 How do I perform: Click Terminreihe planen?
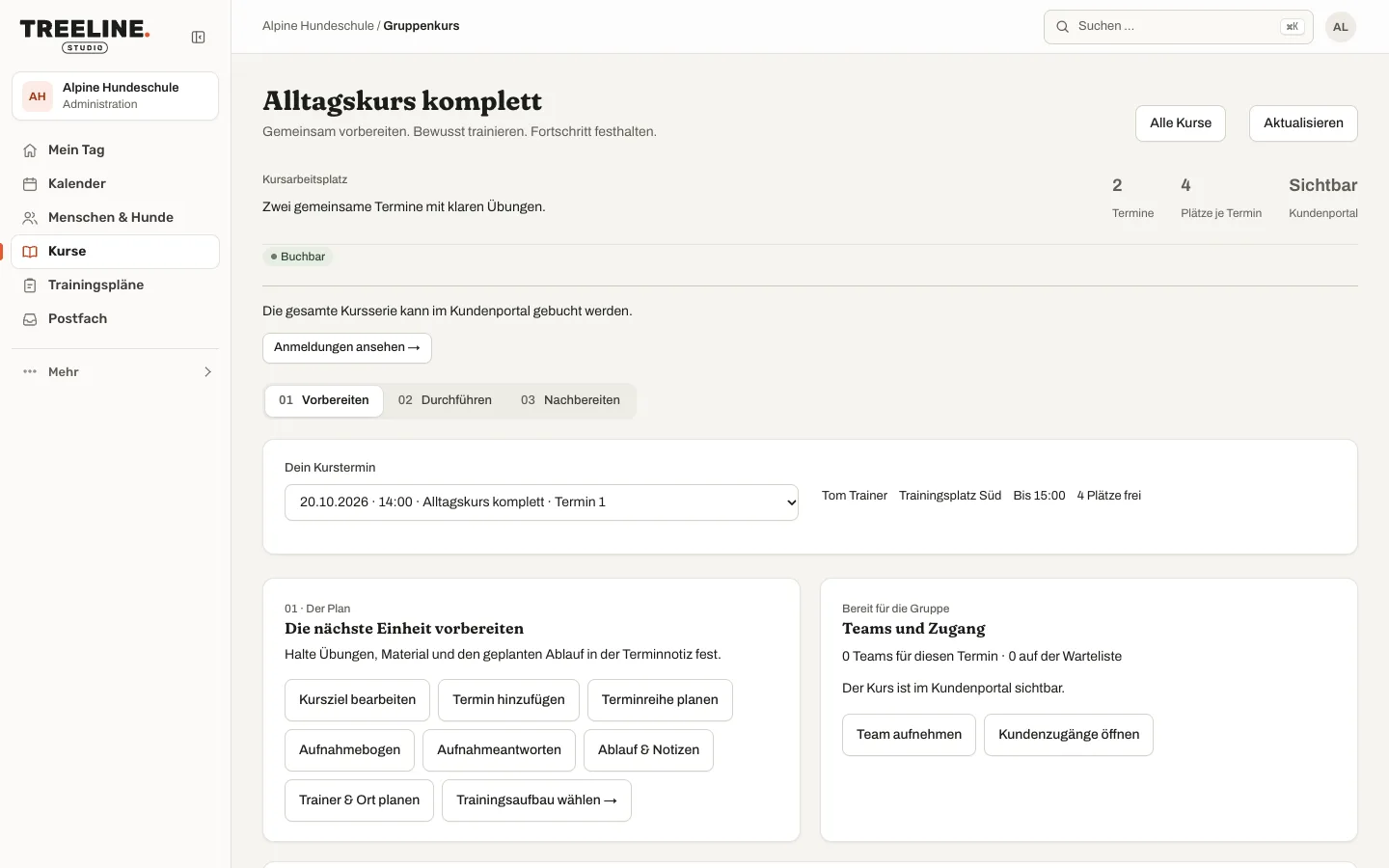(660, 700)
